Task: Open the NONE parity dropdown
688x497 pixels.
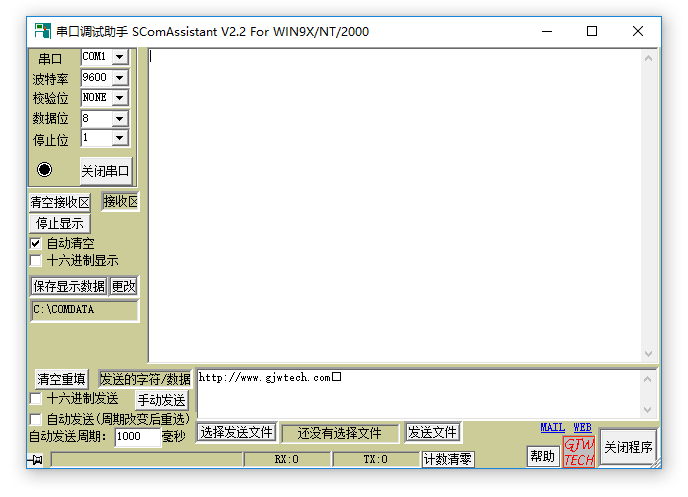Action: tap(120, 97)
